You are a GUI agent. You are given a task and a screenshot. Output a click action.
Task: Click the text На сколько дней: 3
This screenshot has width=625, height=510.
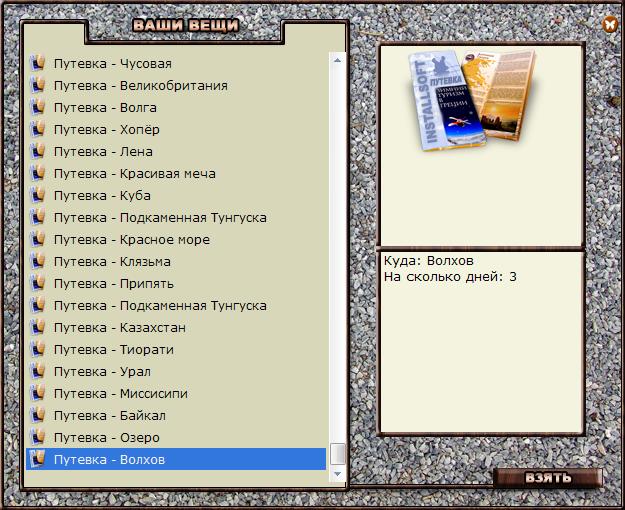450,277
